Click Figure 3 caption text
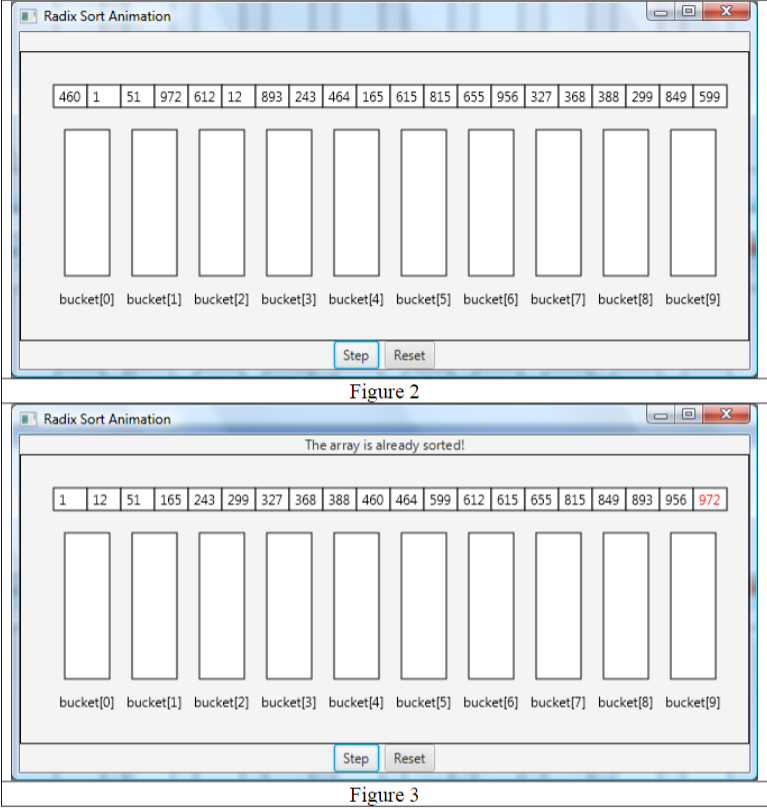This screenshot has width=767, height=809. click(384, 795)
